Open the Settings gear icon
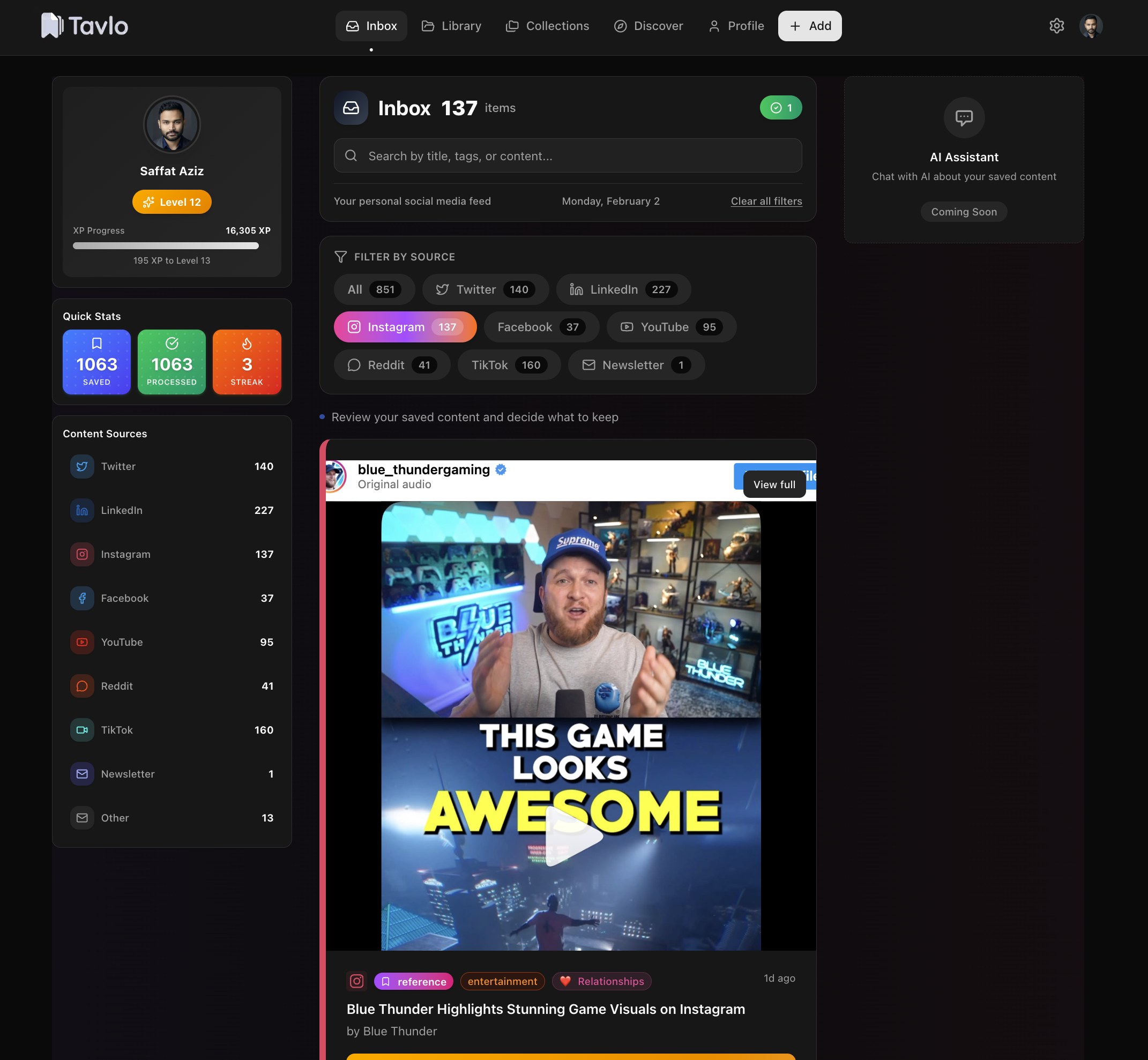 tap(1056, 26)
